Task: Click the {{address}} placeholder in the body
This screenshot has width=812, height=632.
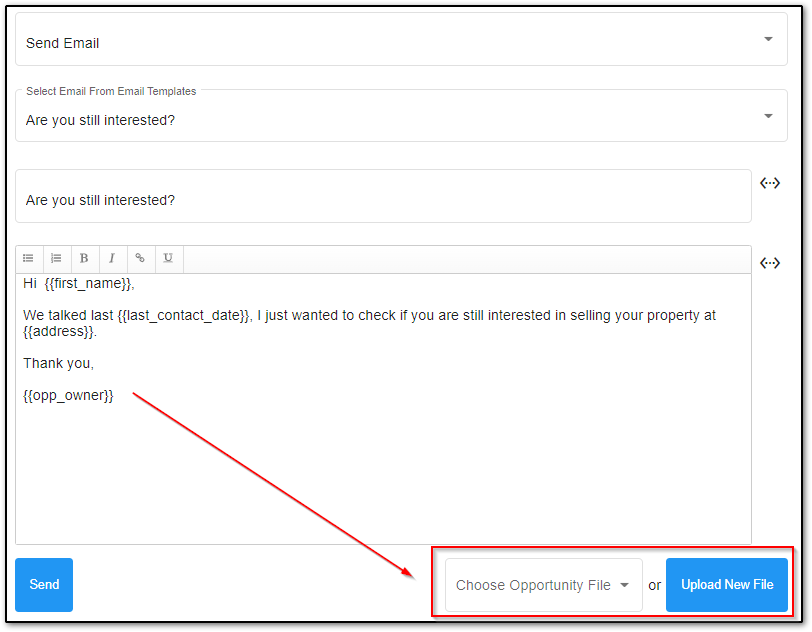Action: (58, 331)
